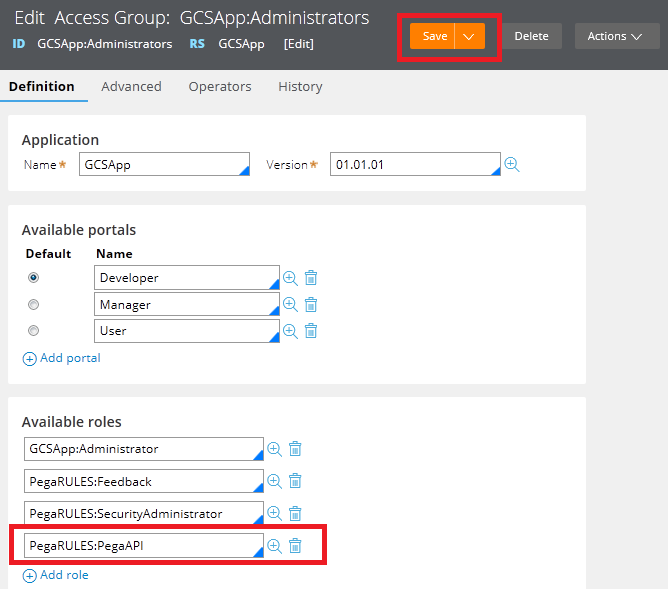Open the Developer portal name field
The height and width of the screenshot is (589, 668).
pyautogui.click(x=187, y=278)
